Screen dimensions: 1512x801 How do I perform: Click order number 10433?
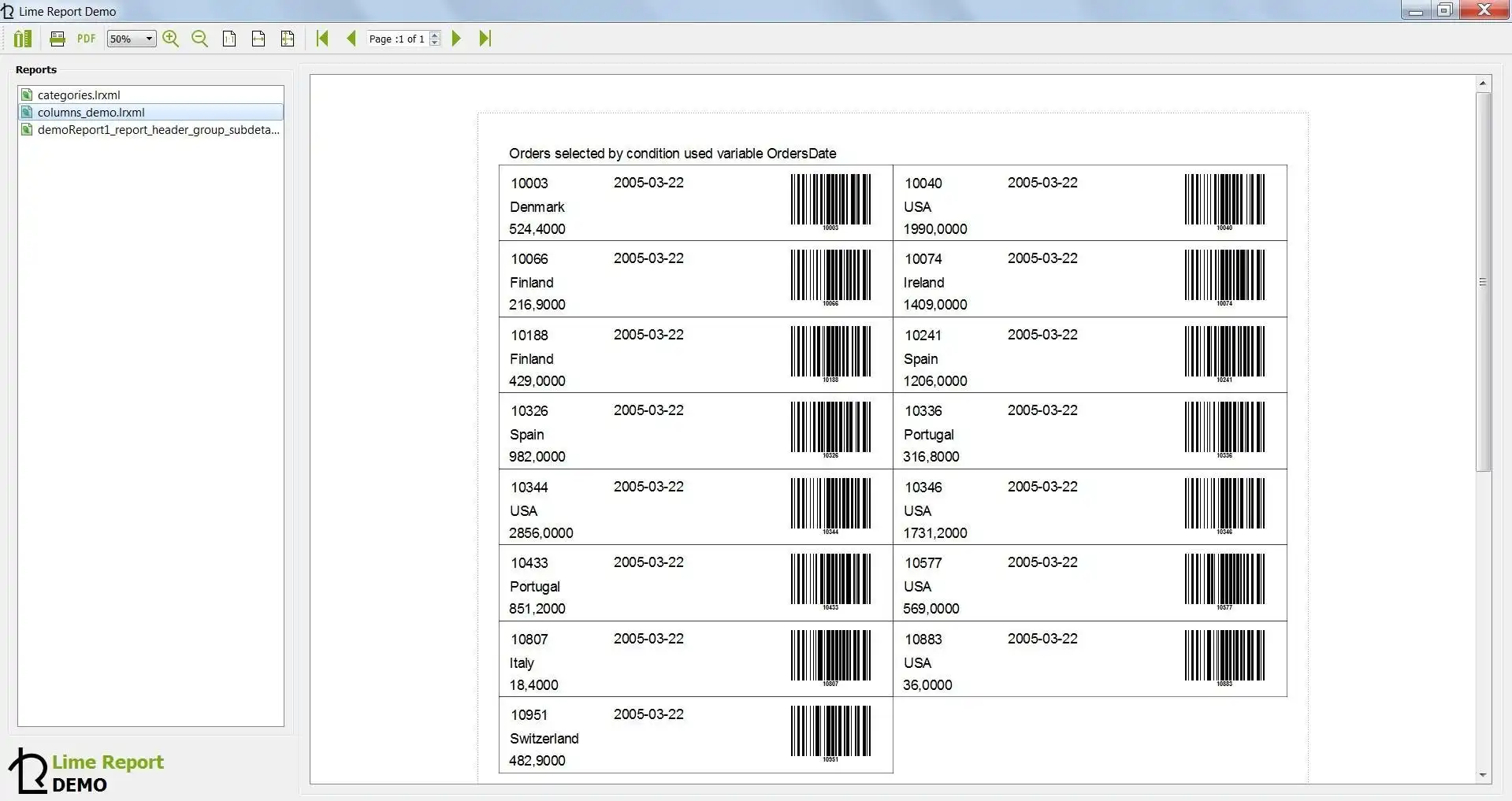[x=529, y=563]
